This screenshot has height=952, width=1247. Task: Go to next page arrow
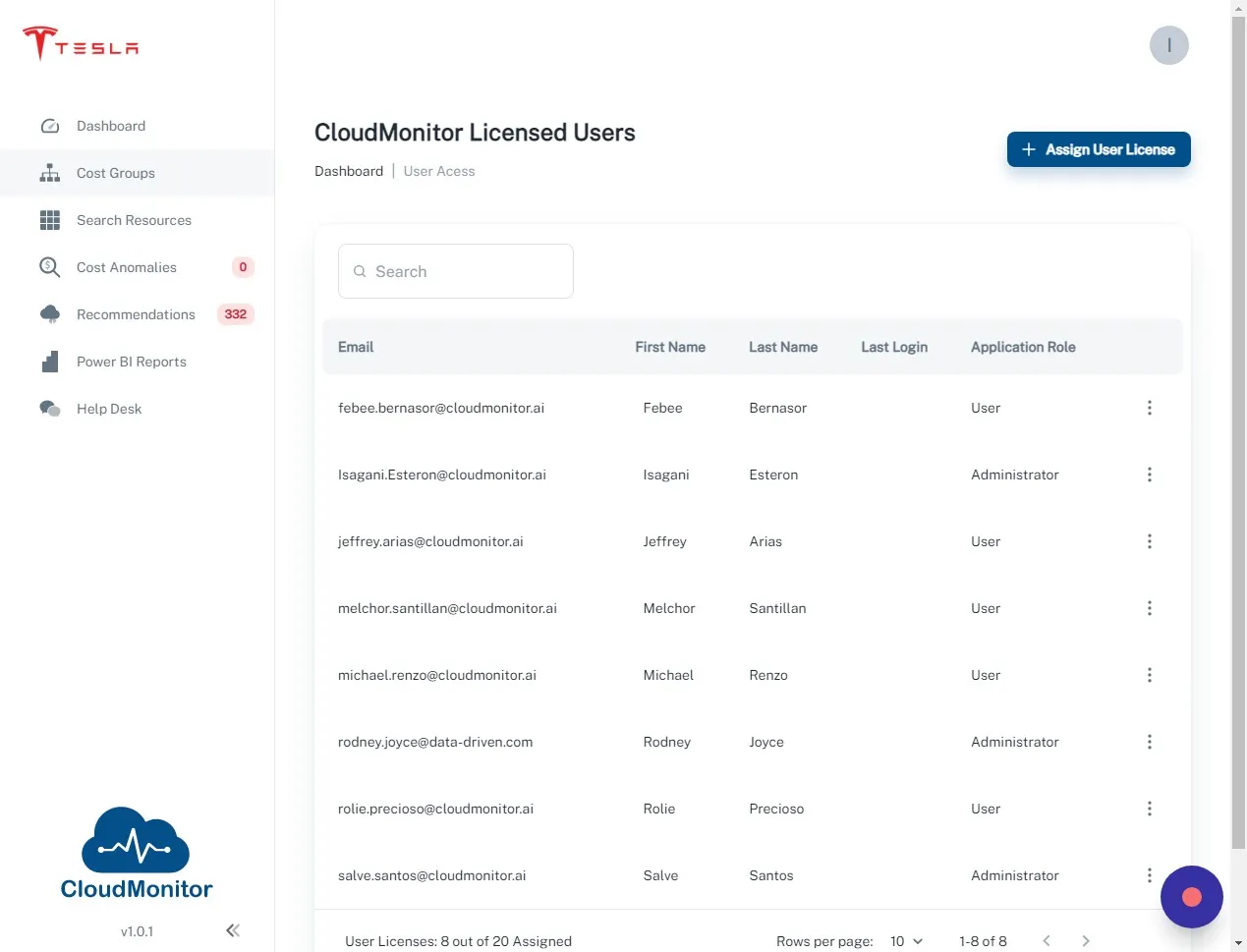(x=1086, y=941)
